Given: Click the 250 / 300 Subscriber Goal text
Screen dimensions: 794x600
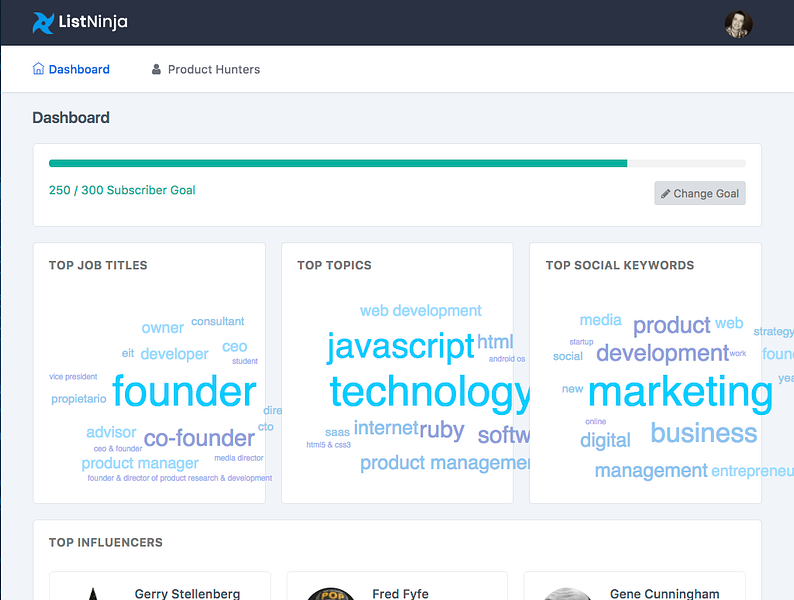Looking at the screenshot, I should point(122,190).
